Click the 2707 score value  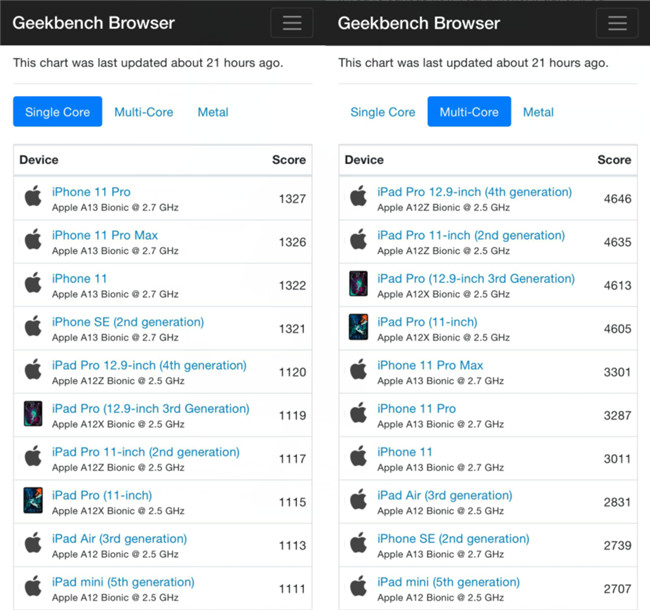pos(617,589)
